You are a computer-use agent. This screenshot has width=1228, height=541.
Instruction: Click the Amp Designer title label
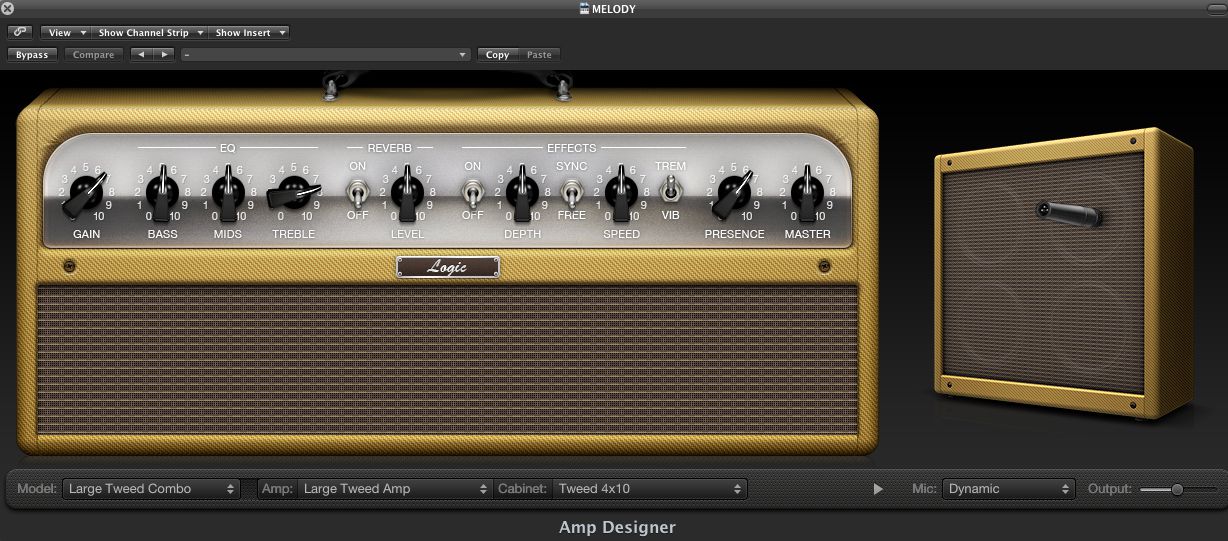coord(617,527)
